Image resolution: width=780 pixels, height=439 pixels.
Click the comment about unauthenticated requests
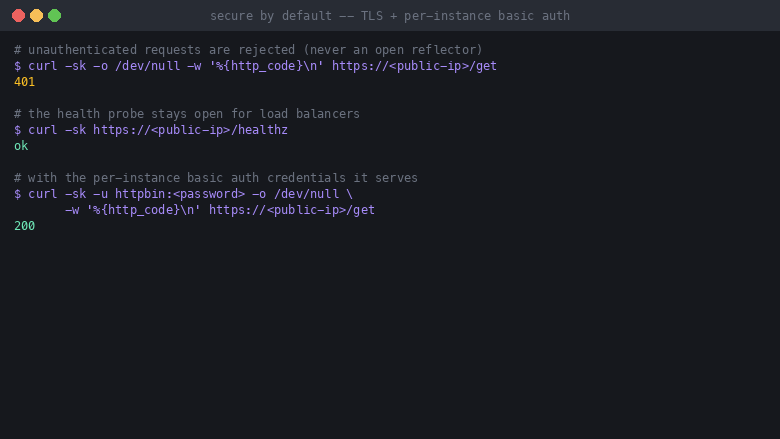(248, 50)
